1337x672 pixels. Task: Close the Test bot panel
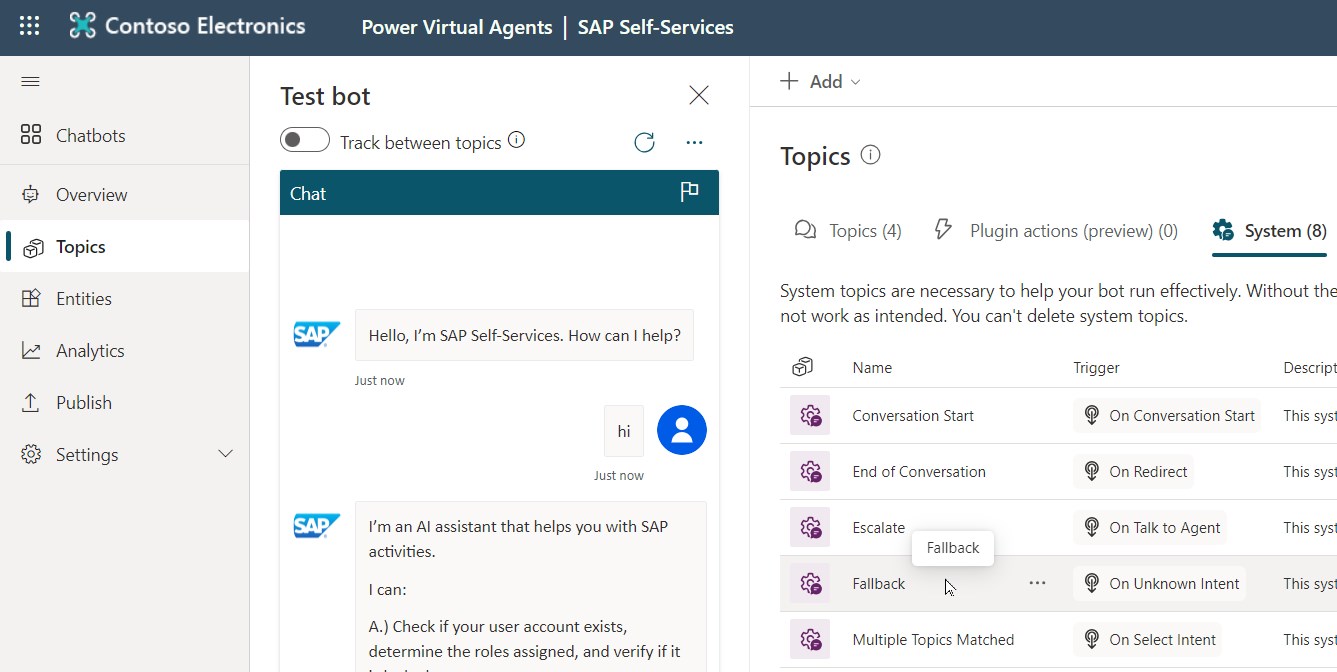[x=699, y=95]
